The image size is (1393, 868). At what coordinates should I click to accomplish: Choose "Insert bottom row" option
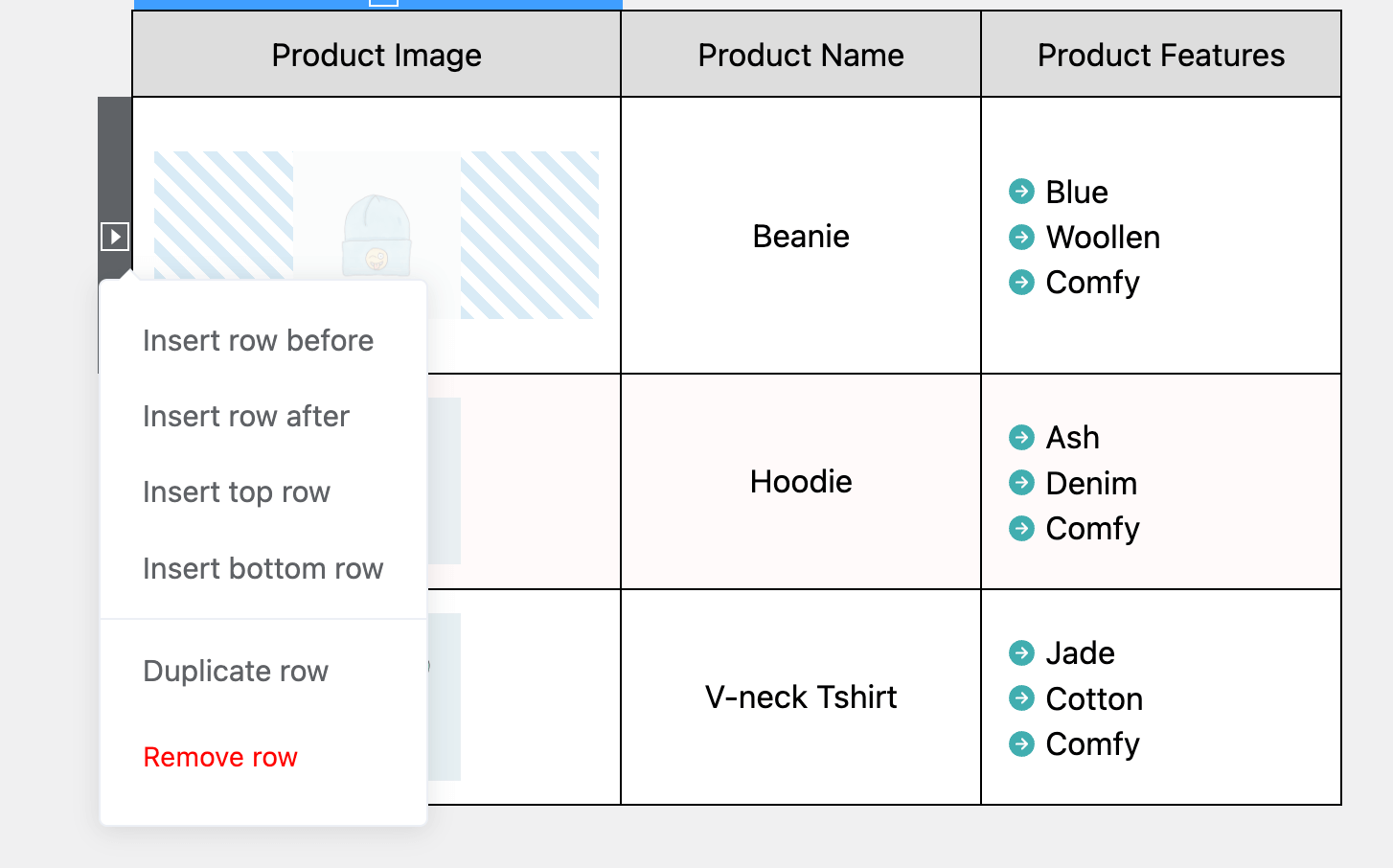pos(263,568)
